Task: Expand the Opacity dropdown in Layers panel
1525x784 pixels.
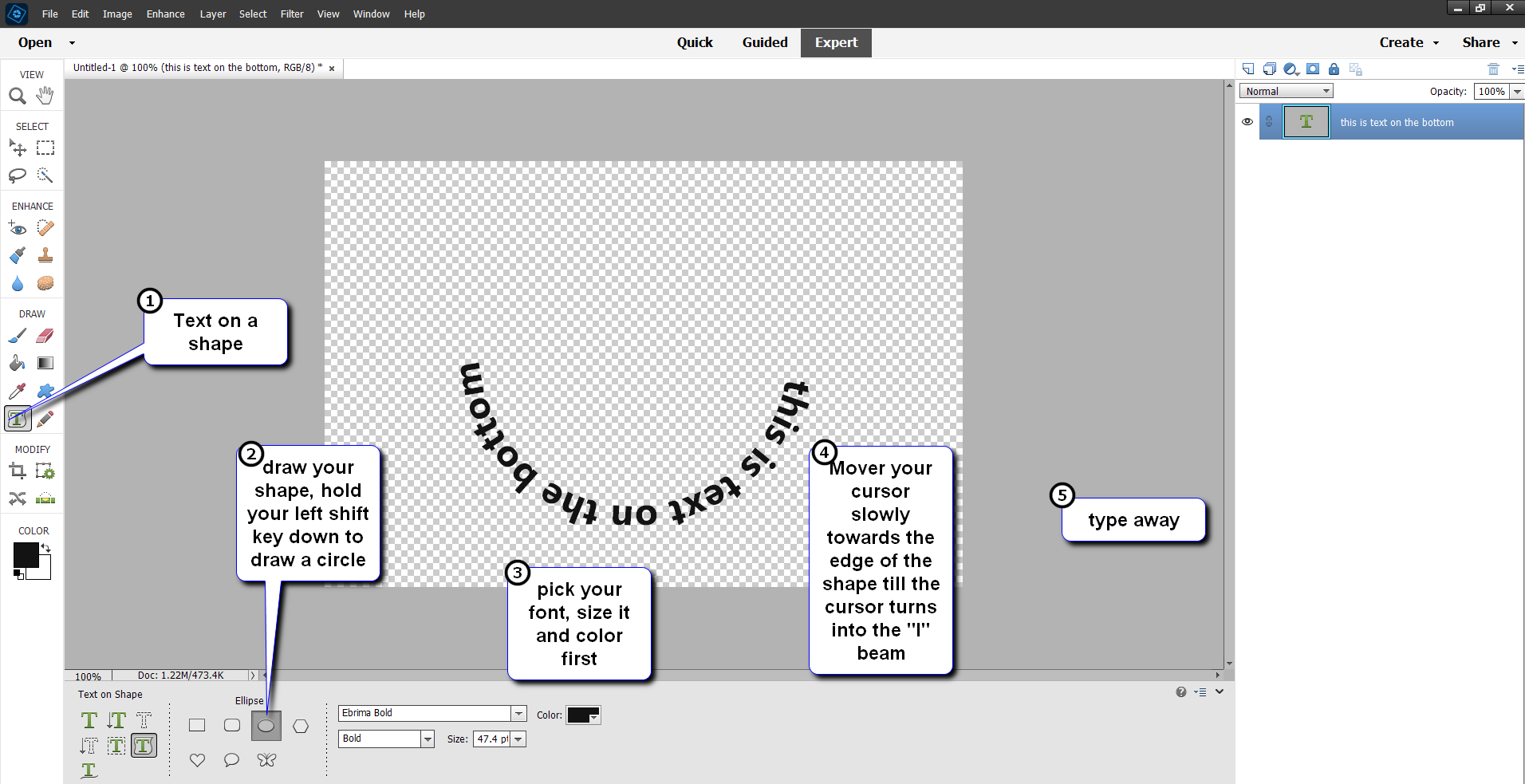Action: 1516,90
